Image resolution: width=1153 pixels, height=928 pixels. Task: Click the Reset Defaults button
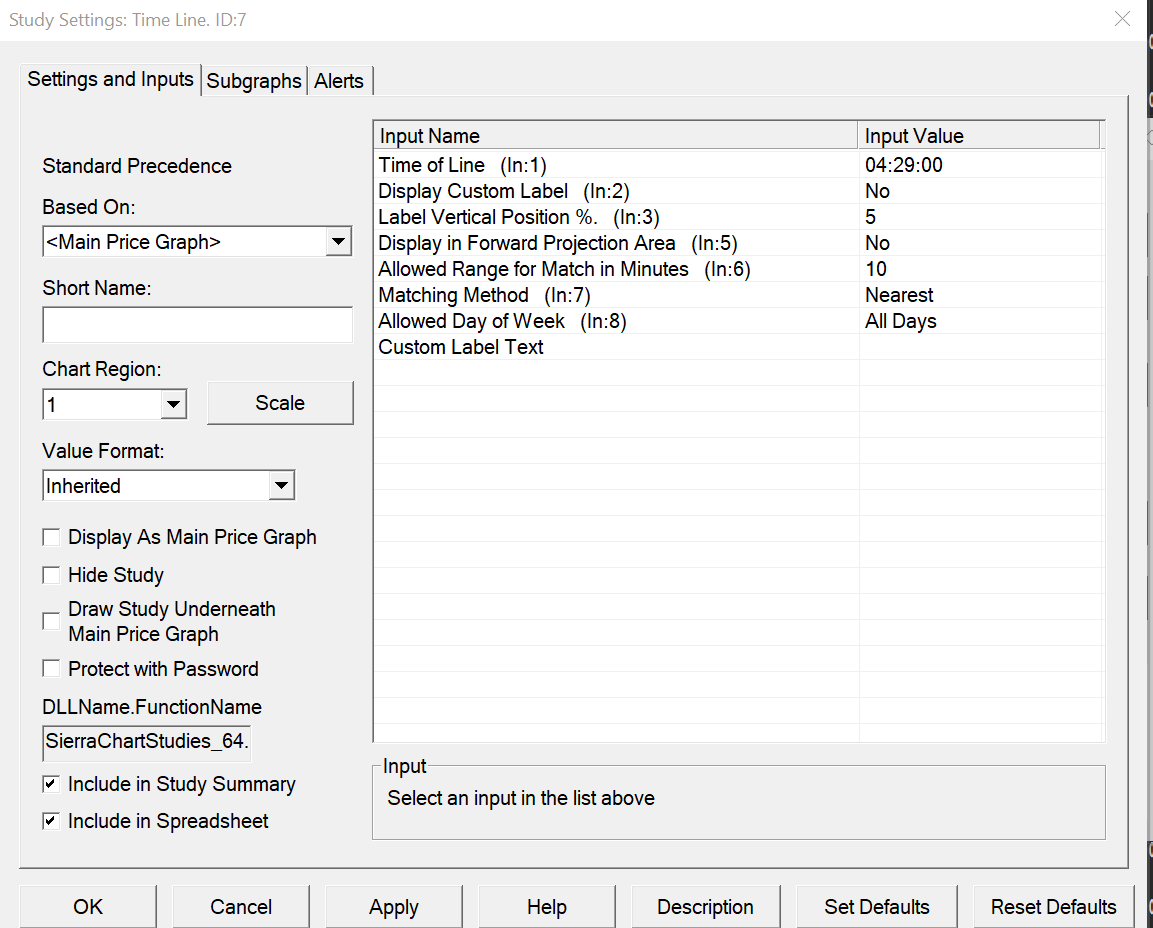(x=1053, y=907)
